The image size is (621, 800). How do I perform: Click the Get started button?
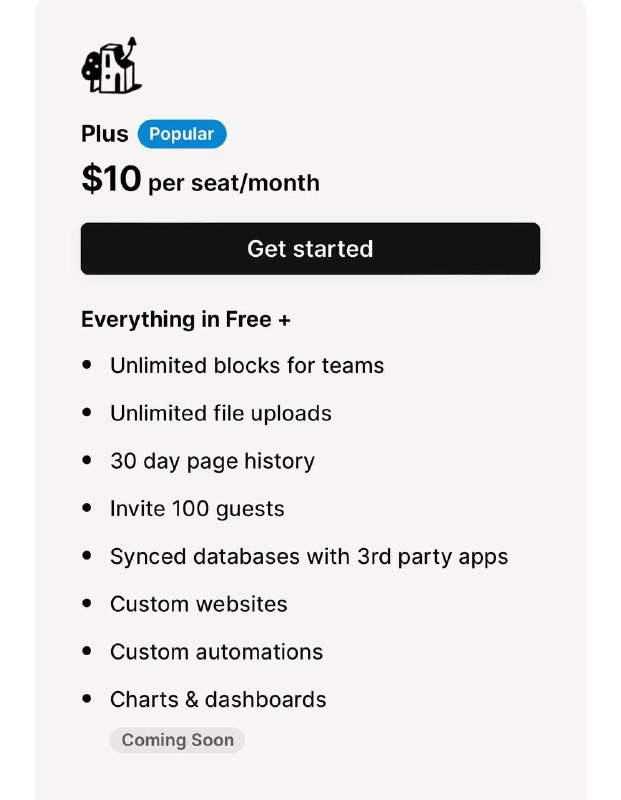coord(310,248)
